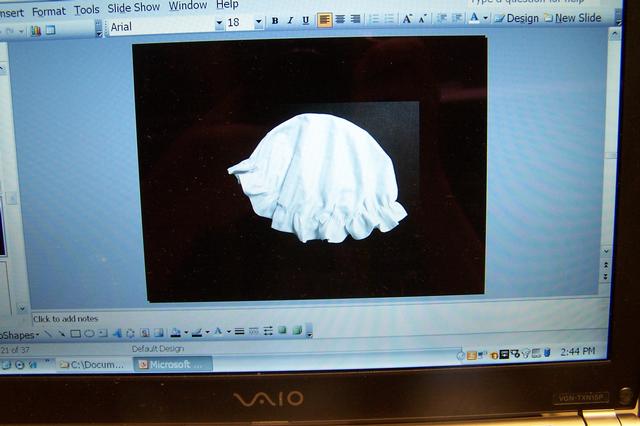Open drawing toolbar Font Color dropdown arrow
The width and height of the screenshot is (640, 426).
pyautogui.click(x=229, y=332)
